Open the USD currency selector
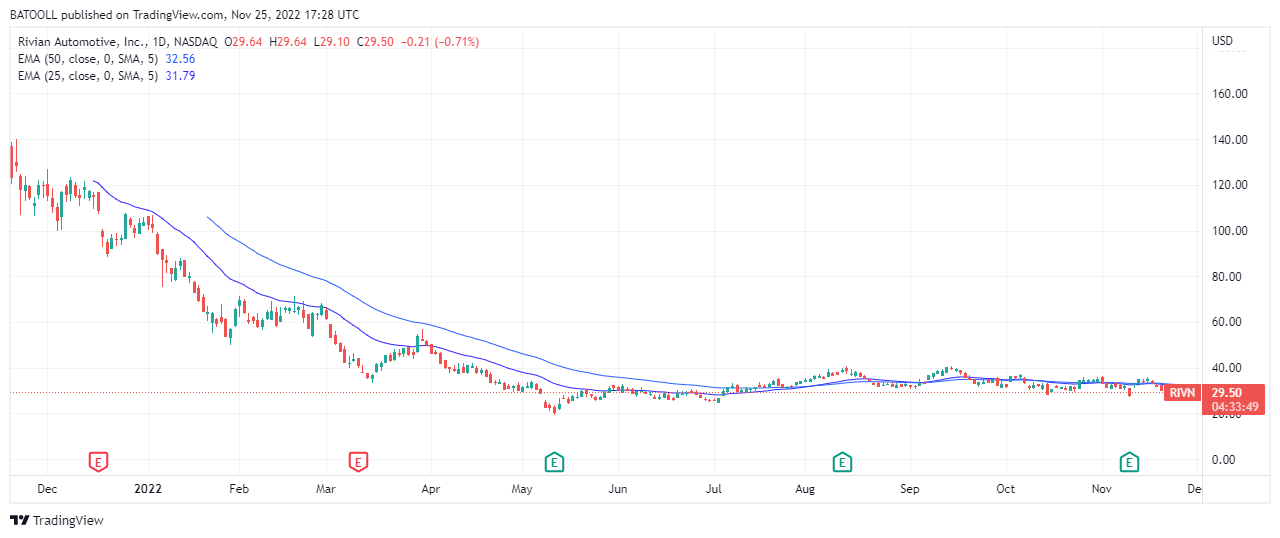Screen dimensions: 1280x538 [1222, 41]
